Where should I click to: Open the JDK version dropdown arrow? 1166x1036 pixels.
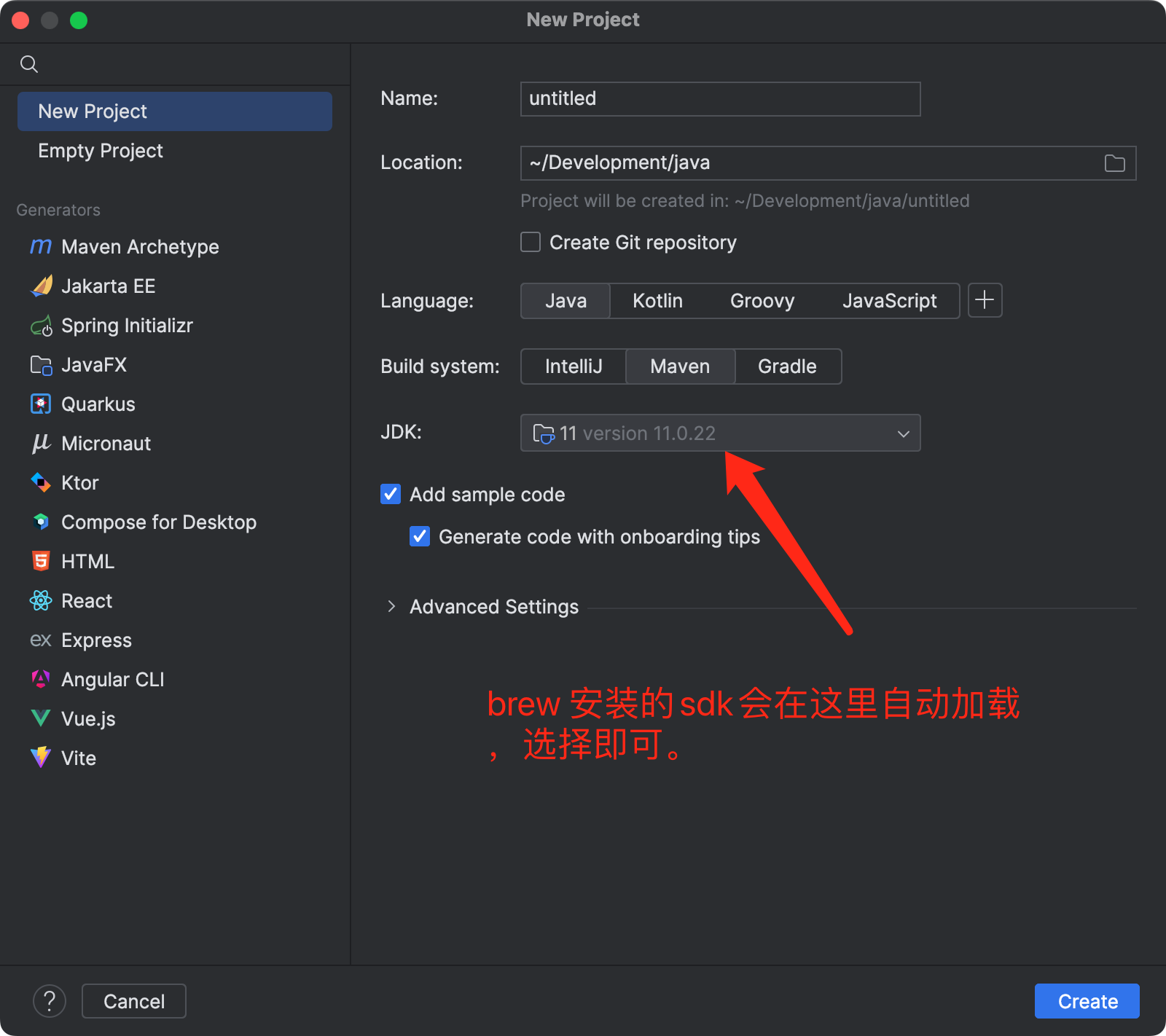click(x=903, y=433)
